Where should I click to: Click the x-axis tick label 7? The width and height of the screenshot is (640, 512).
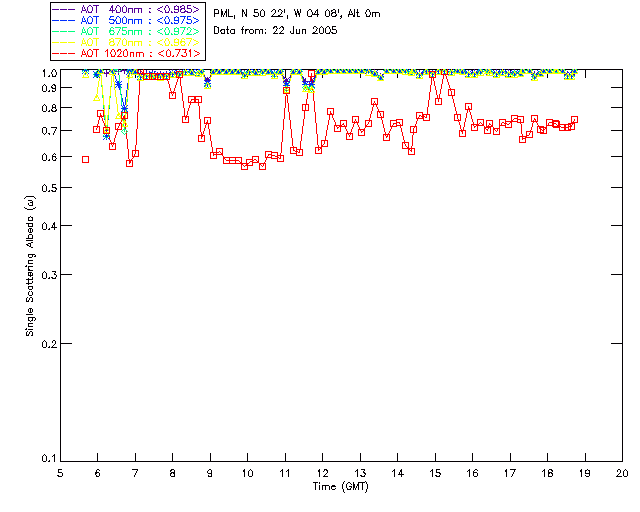135,473
